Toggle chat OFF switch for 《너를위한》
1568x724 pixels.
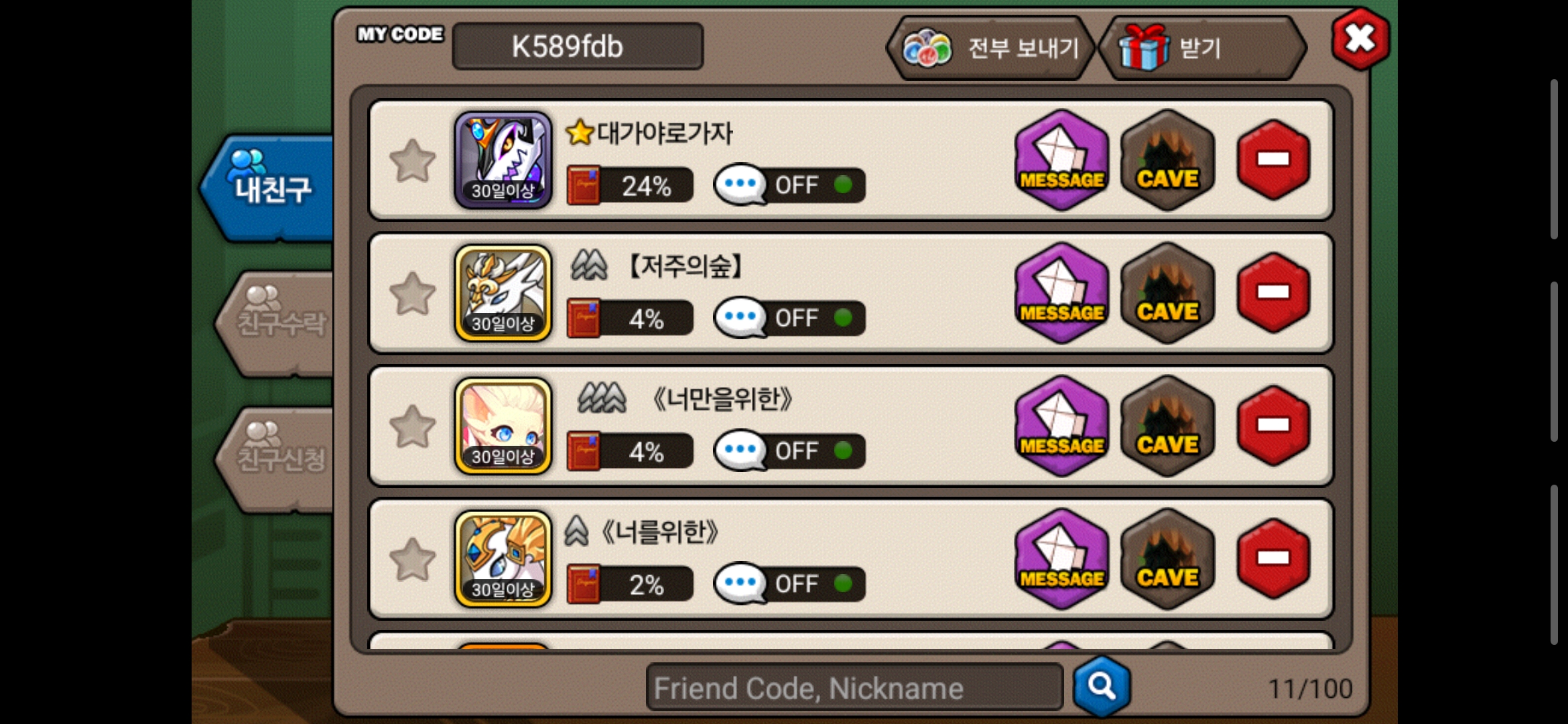pyautogui.click(x=790, y=583)
